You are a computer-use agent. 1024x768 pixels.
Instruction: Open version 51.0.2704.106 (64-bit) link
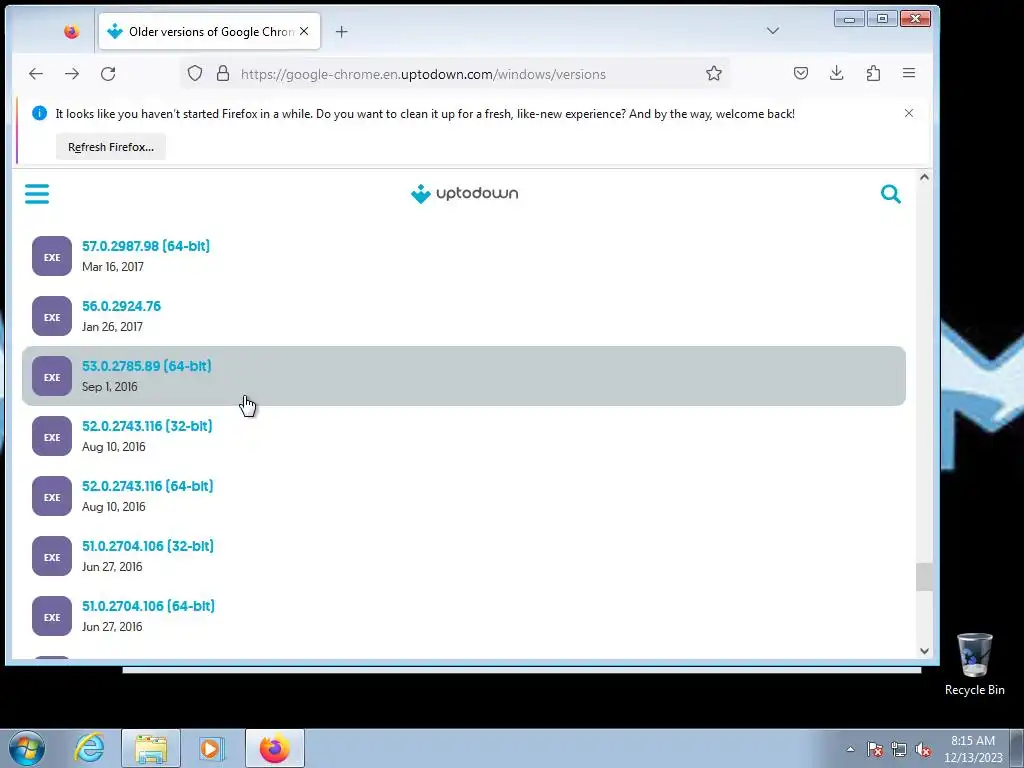tap(148, 607)
